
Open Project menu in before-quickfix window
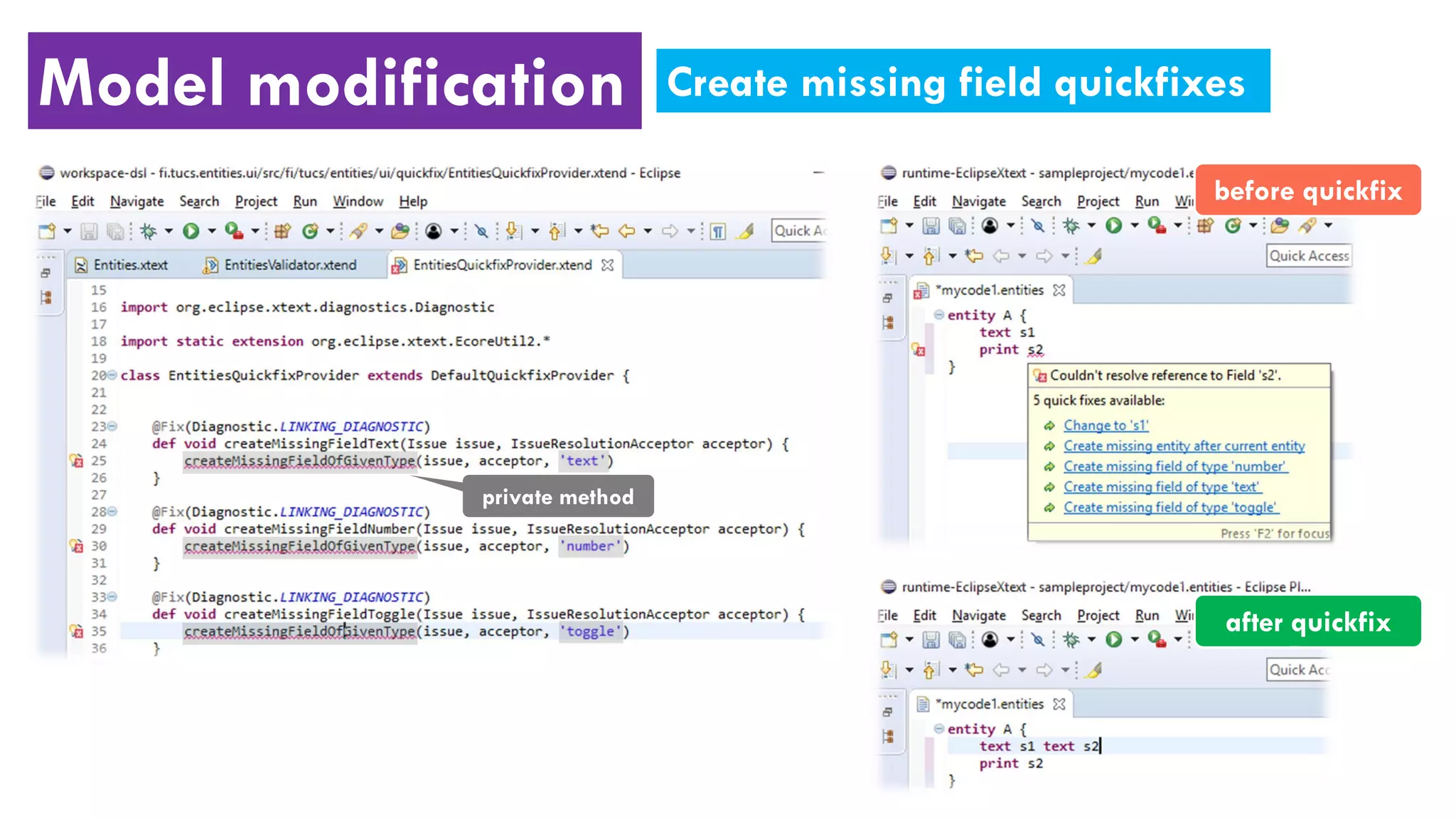[1098, 201]
